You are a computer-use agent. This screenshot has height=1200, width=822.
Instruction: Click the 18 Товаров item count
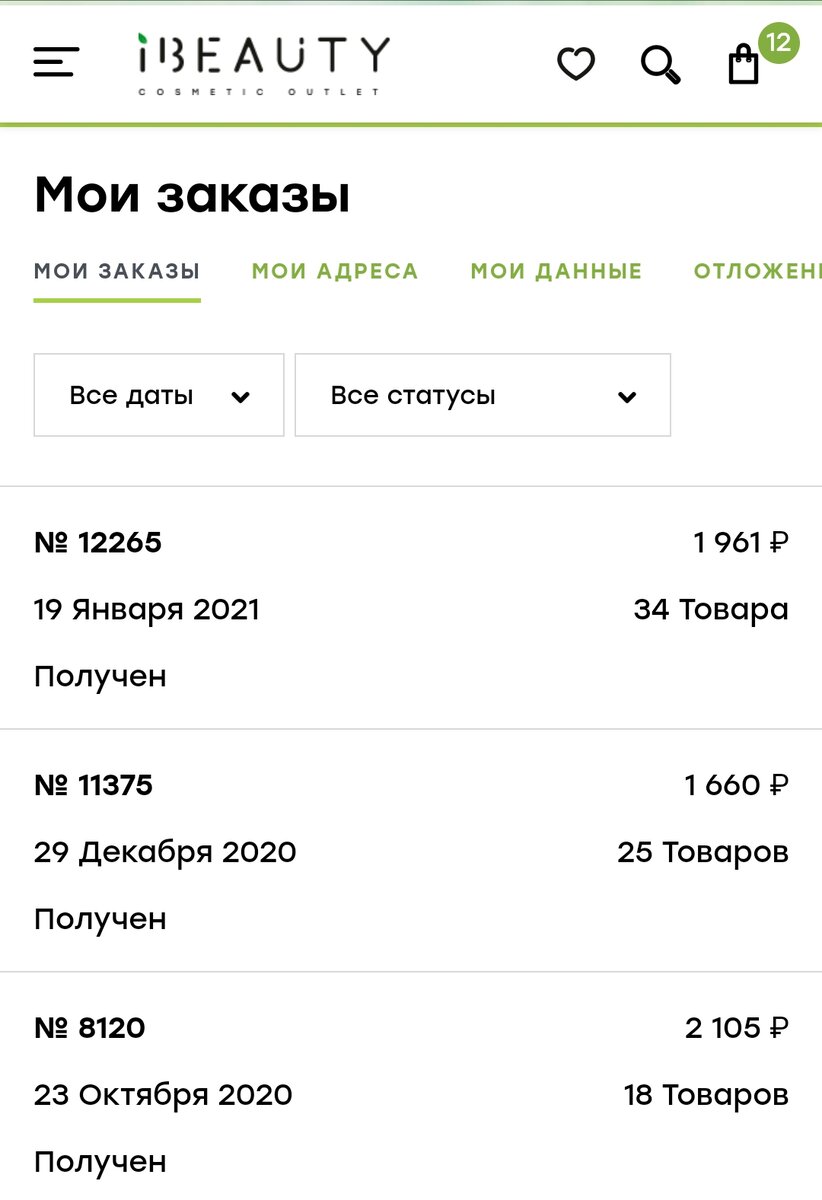coord(706,1094)
